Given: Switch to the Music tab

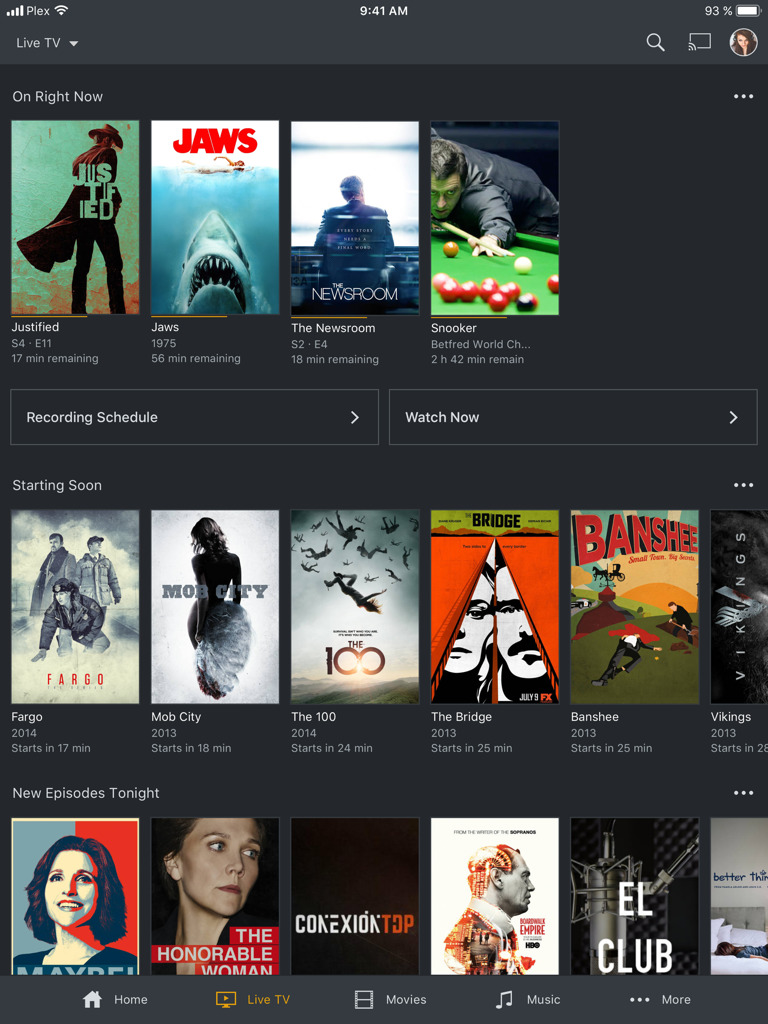Looking at the screenshot, I should [x=528, y=999].
